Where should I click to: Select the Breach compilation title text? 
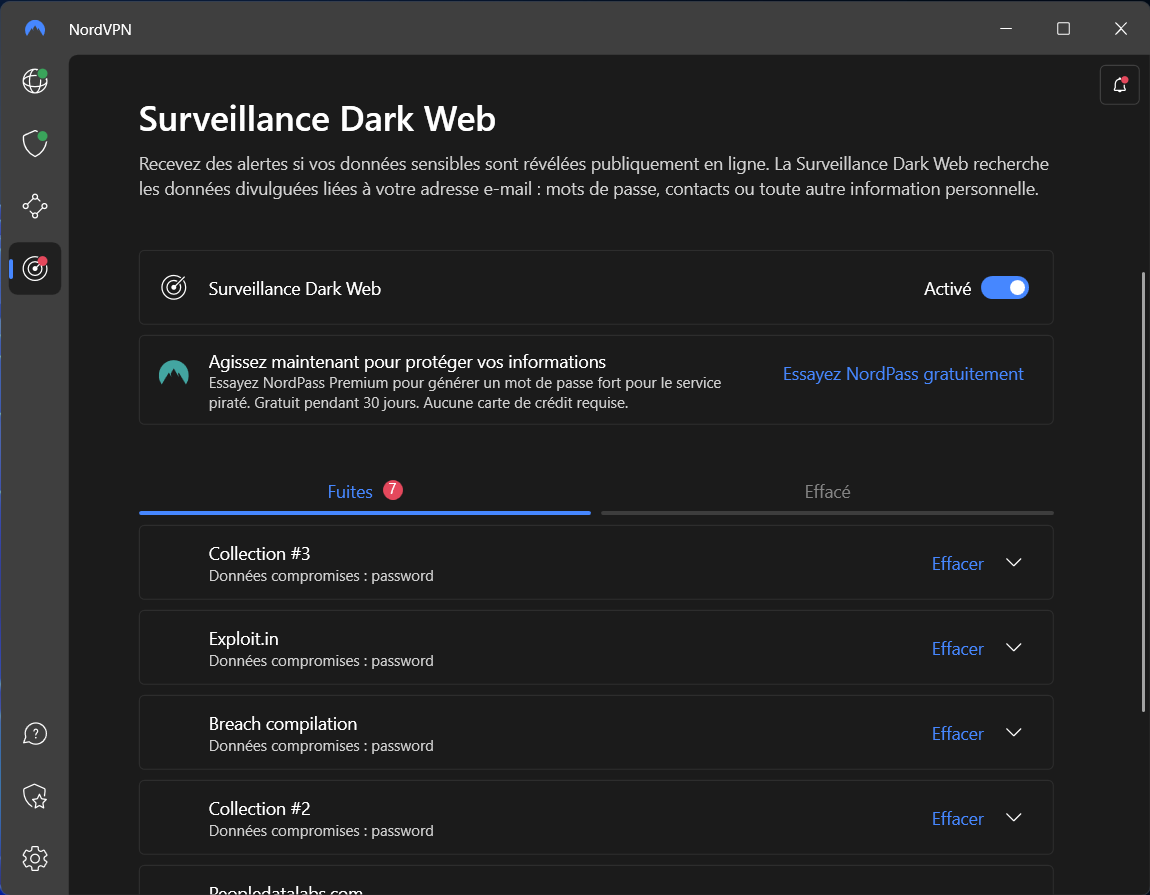pos(283,724)
